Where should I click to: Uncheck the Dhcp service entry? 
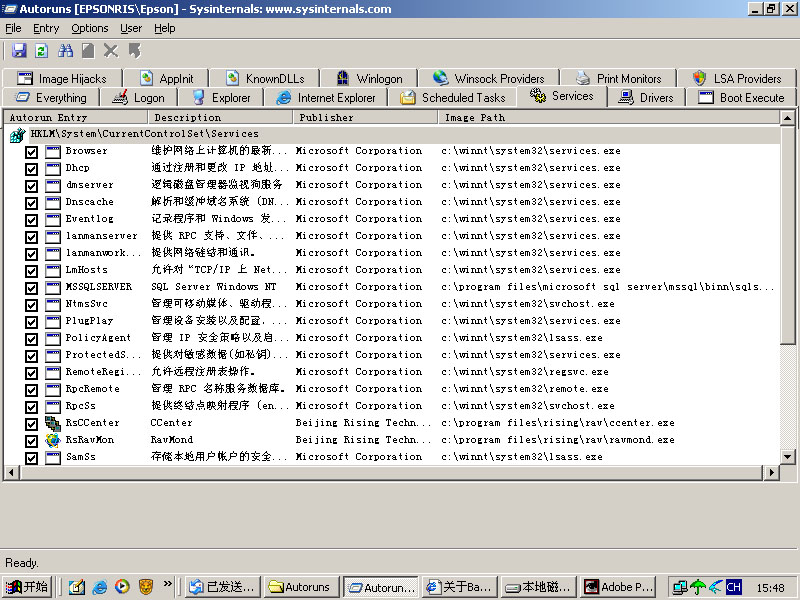coord(31,169)
